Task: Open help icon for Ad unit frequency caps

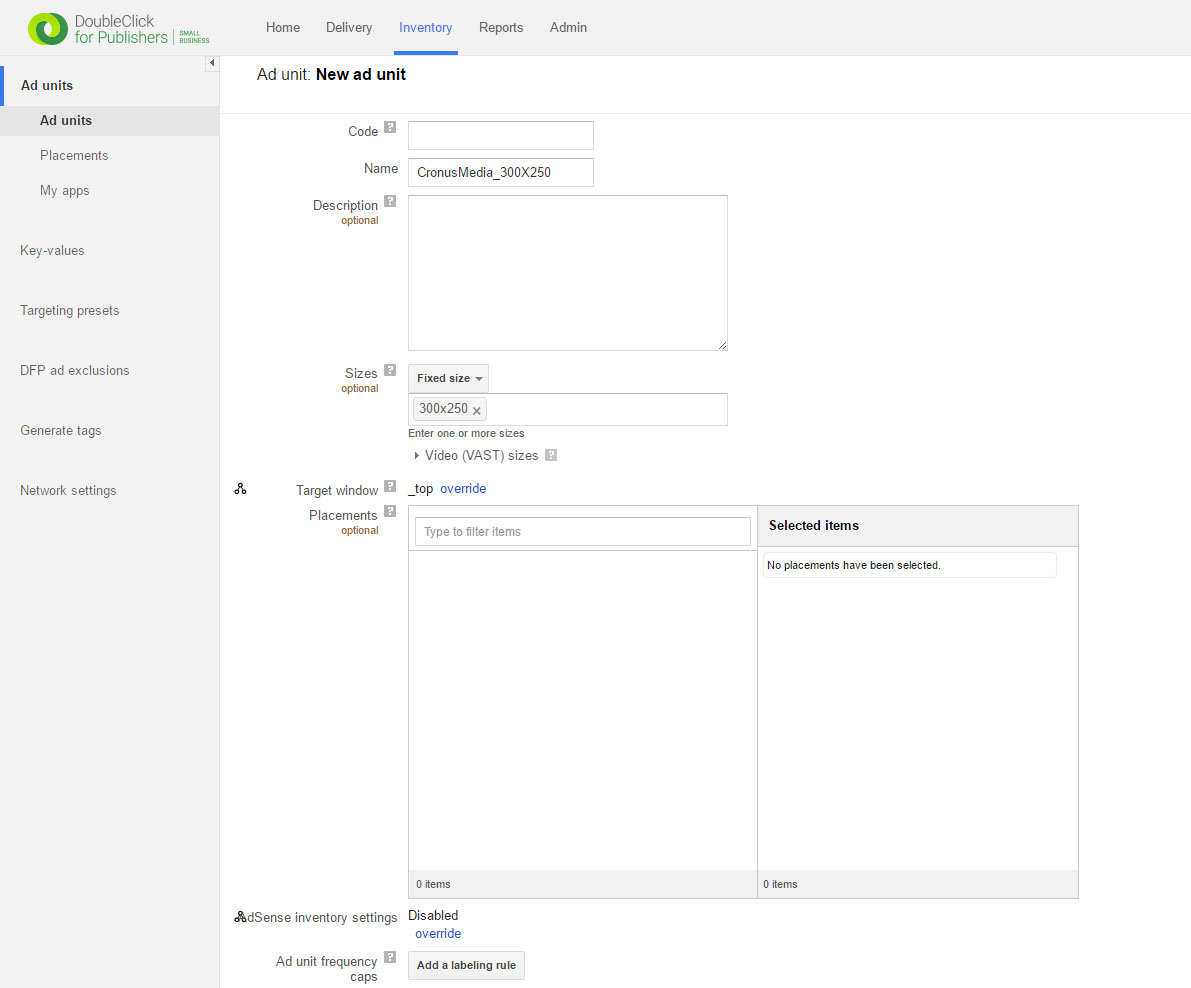Action: tap(390, 957)
